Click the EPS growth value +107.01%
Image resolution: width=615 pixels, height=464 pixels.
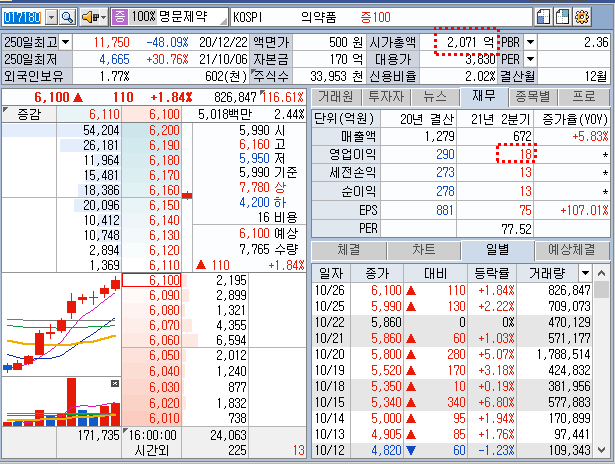(584, 210)
